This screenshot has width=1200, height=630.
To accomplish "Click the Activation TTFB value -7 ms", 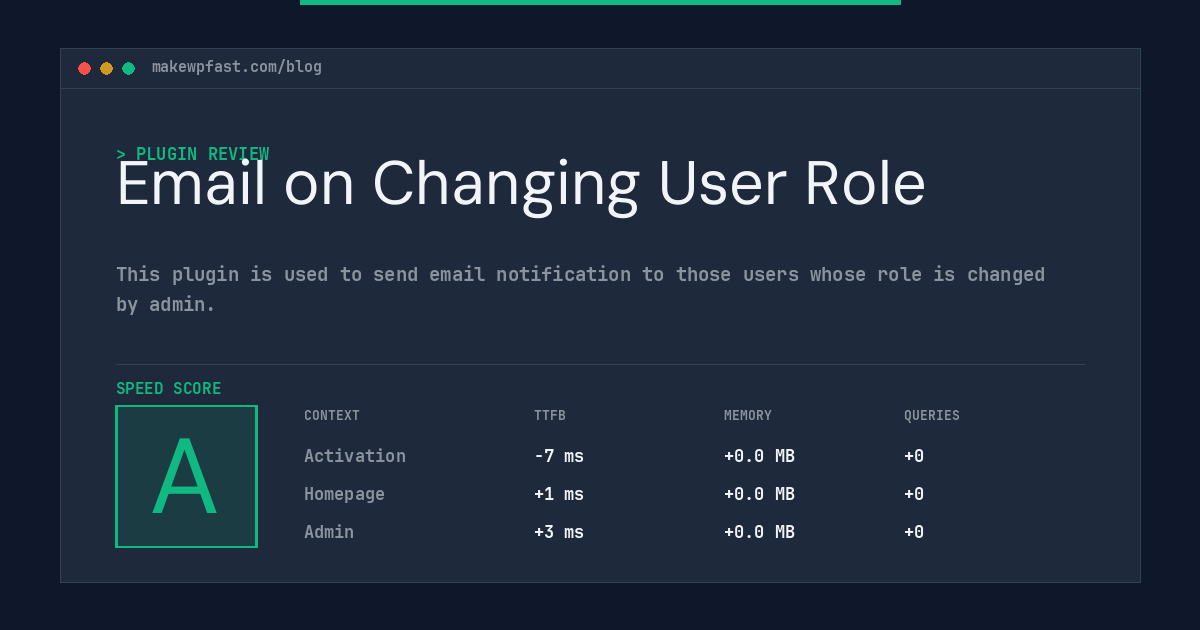I will 559,456.
